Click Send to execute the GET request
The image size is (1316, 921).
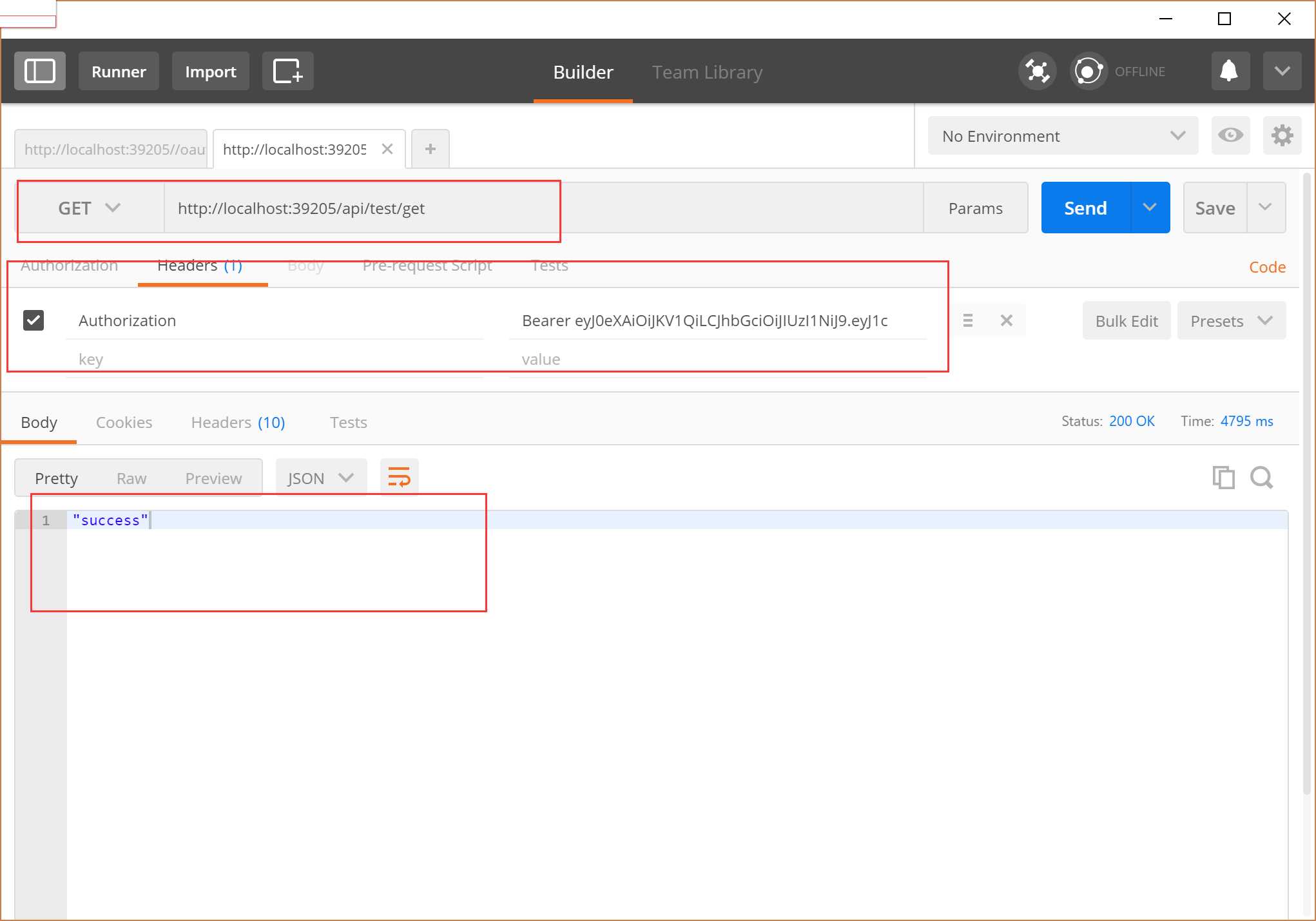1086,207
